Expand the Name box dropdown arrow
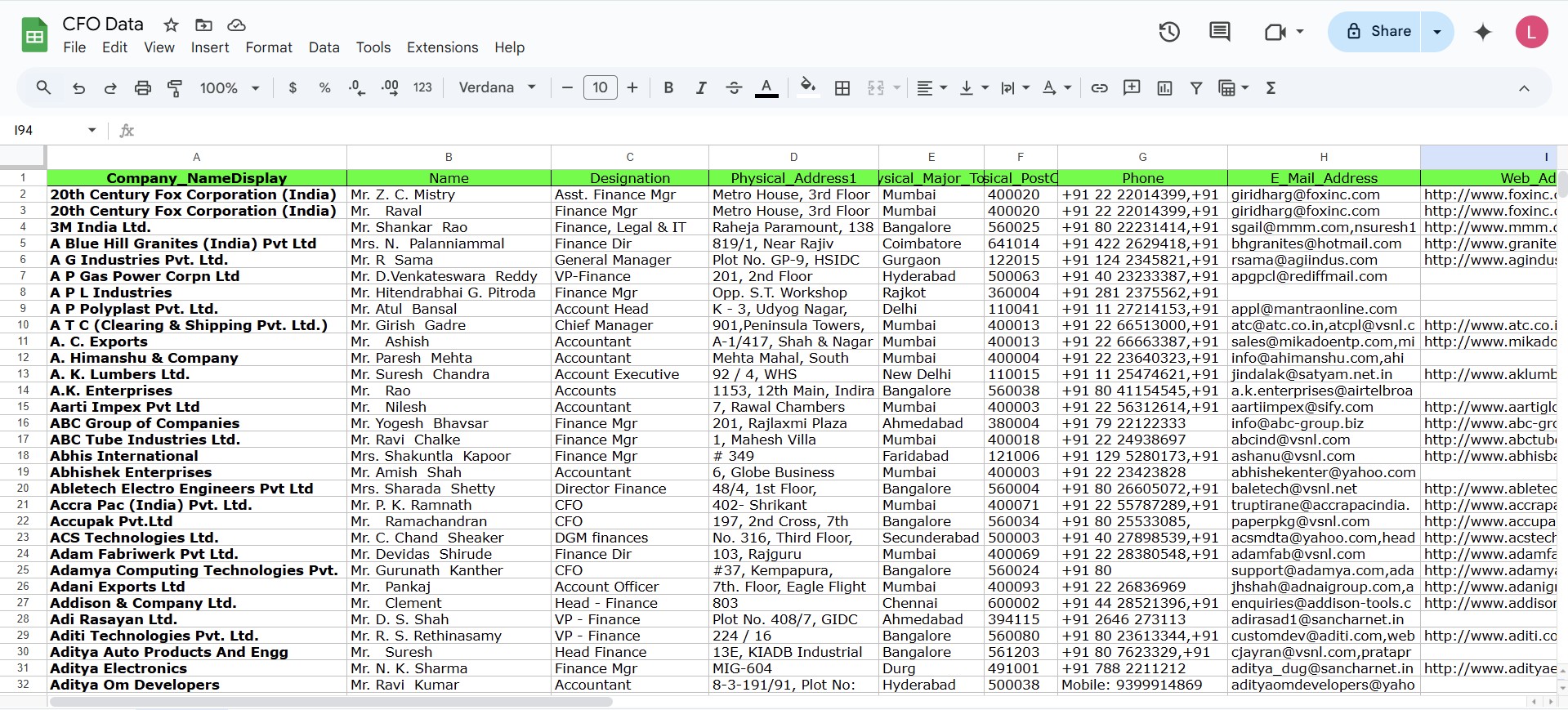1568x710 pixels. [92, 130]
